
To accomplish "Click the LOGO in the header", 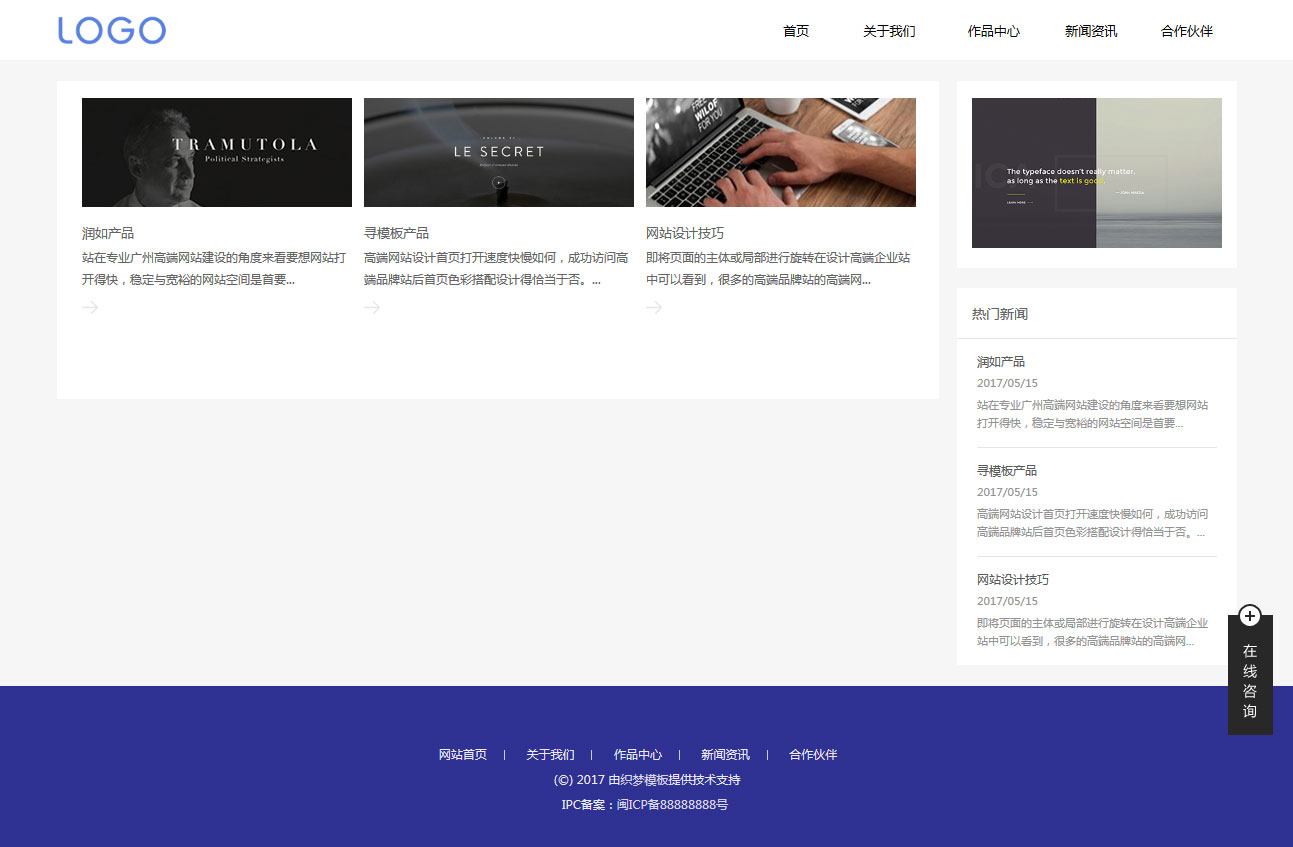I will pyautogui.click(x=111, y=30).
